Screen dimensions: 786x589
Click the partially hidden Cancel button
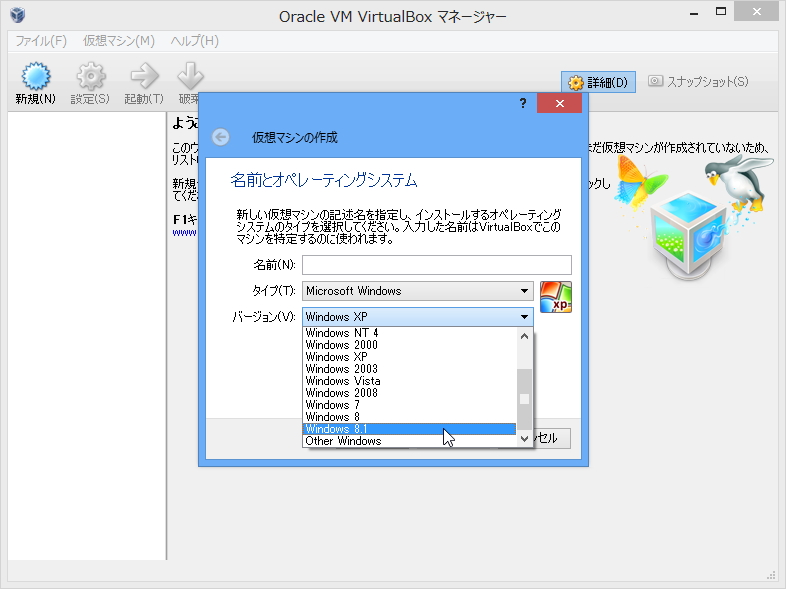coord(552,438)
